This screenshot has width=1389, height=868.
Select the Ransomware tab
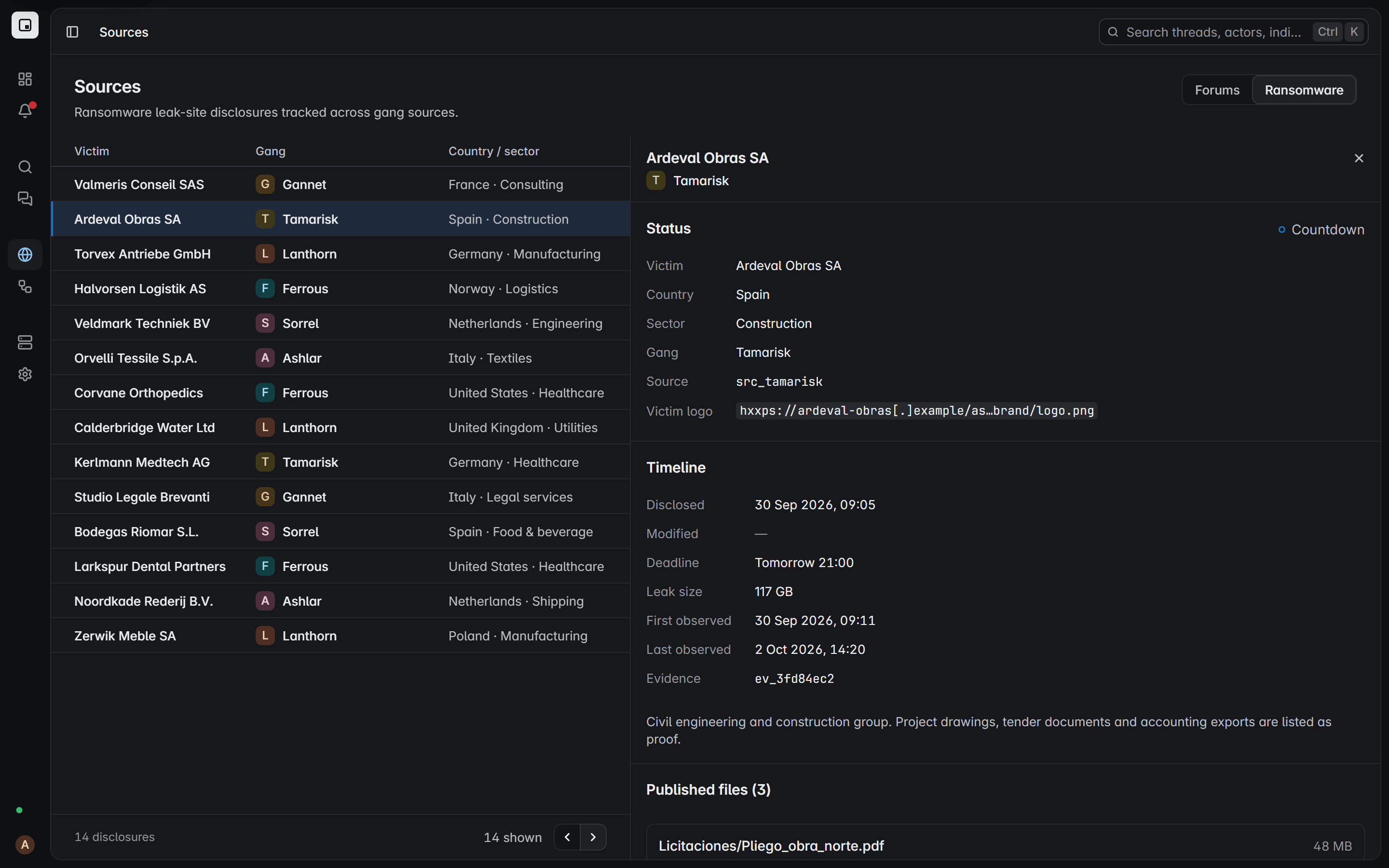pyautogui.click(x=1304, y=90)
